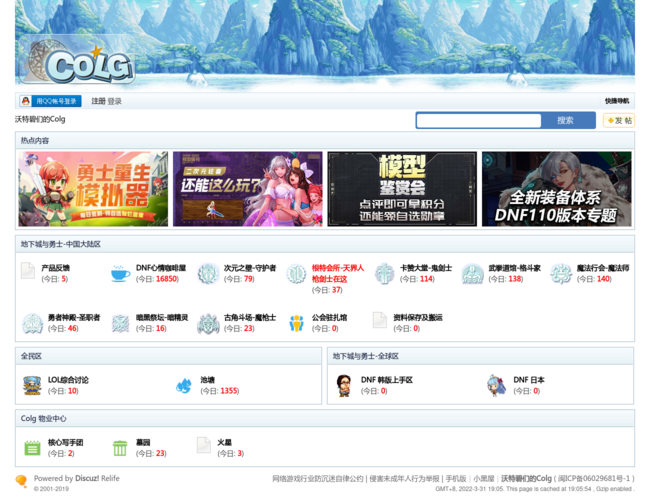Open 核心写手团 green list icon
The width and height of the screenshot is (650, 500).
tap(32, 448)
